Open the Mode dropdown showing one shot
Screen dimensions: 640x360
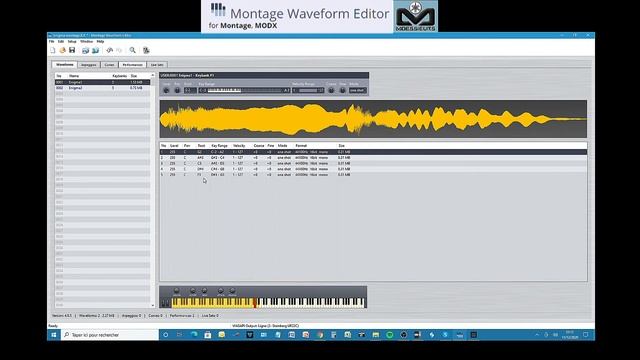[x=358, y=90]
